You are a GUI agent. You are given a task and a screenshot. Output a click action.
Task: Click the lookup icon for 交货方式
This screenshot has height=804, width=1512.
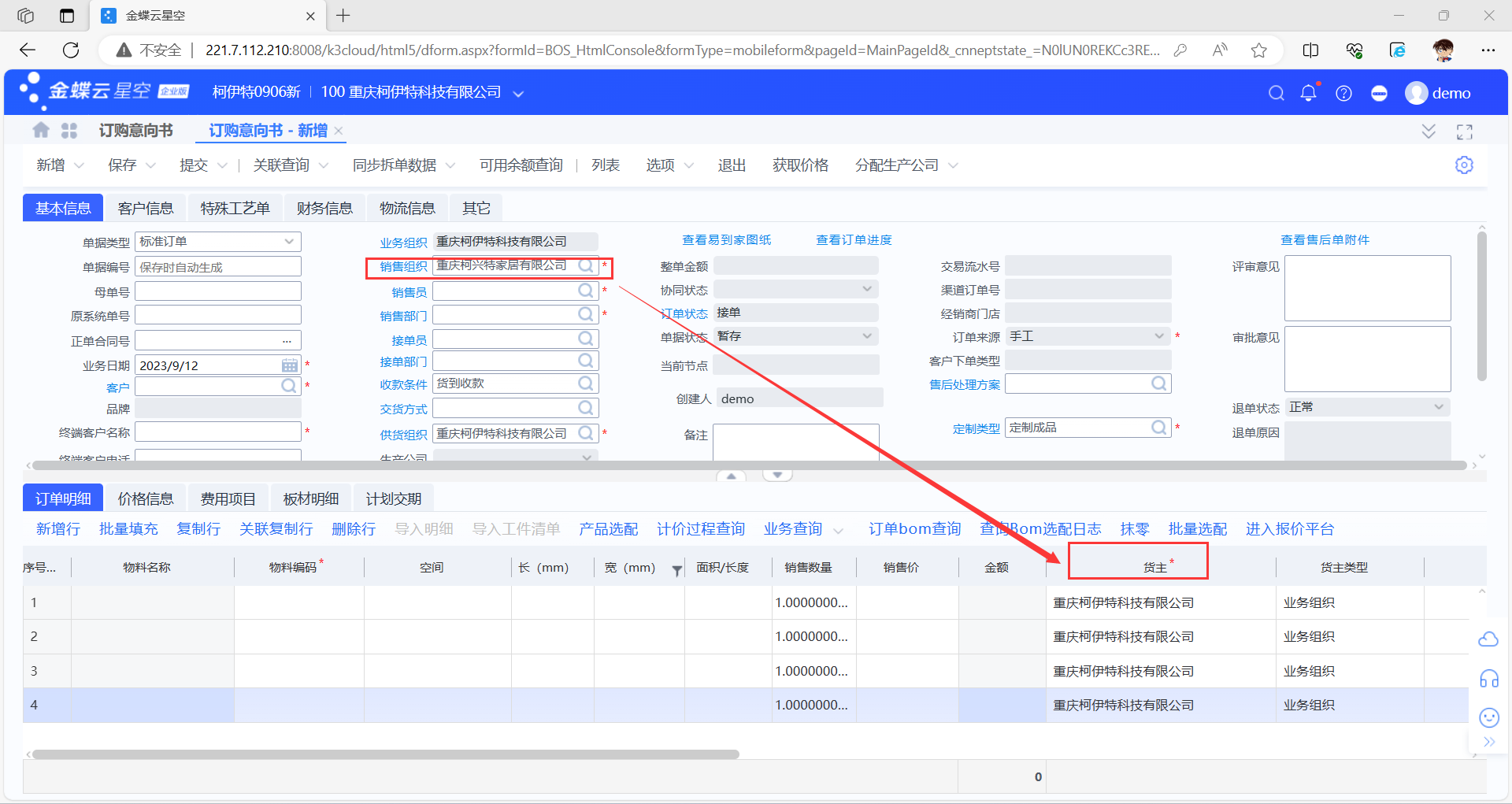click(x=586, y=408)
